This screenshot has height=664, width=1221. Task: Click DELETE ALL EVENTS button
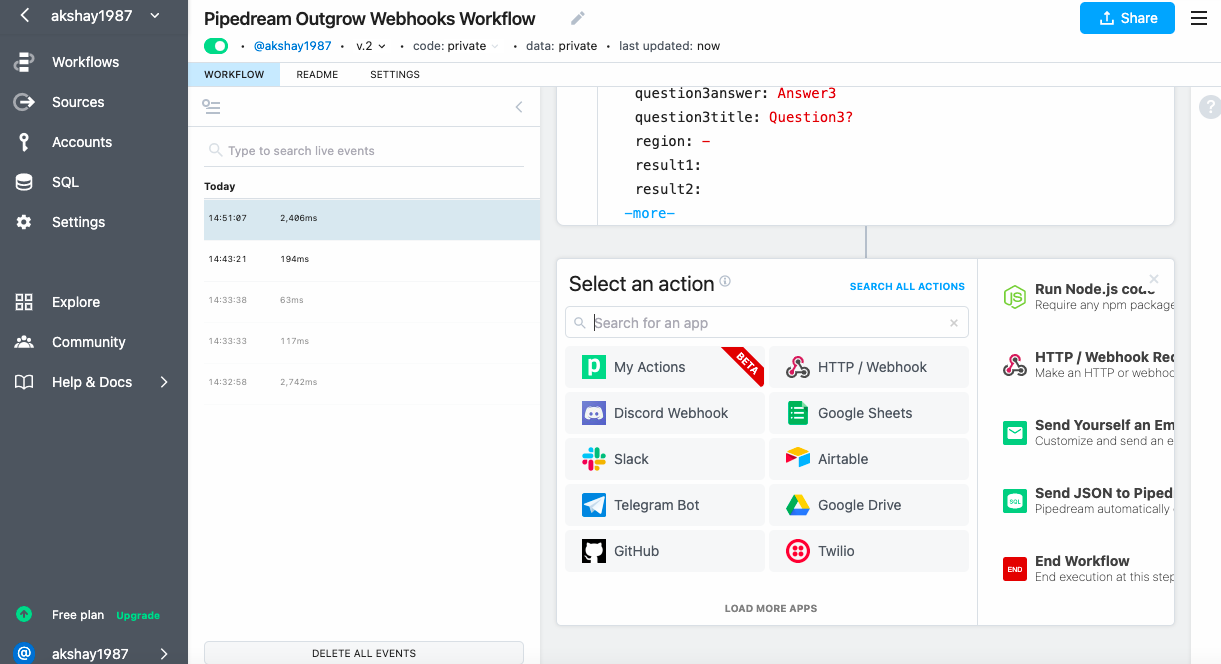[364, 653]
